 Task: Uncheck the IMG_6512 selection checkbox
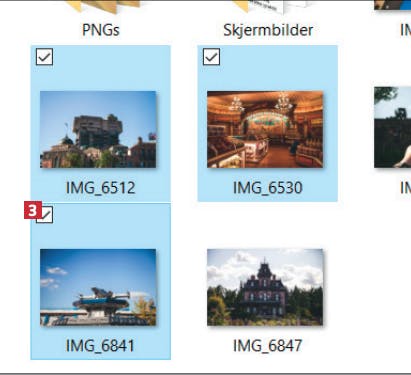44,57
